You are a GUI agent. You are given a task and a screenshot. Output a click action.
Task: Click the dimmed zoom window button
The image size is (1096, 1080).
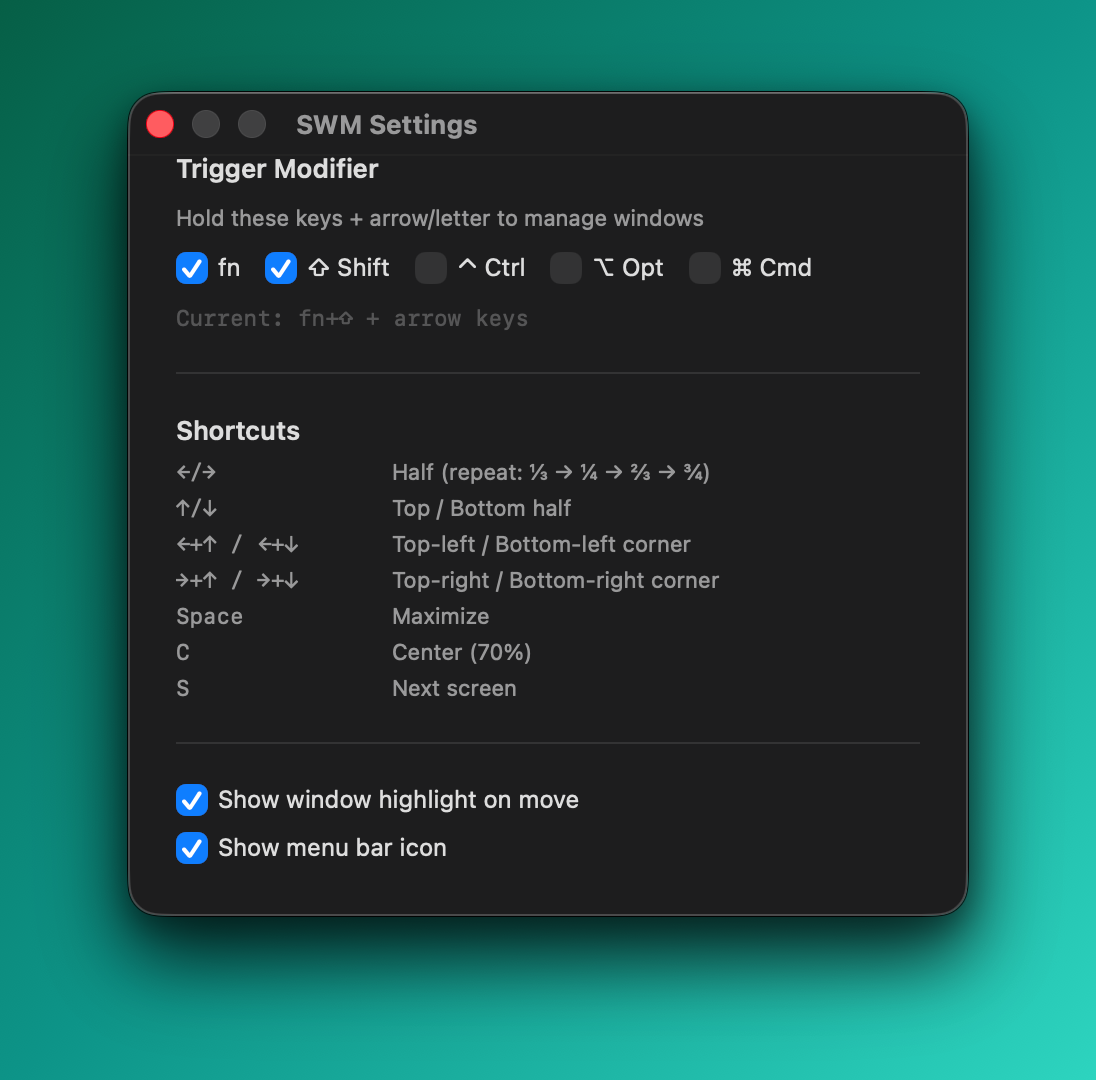pos(252,125)
